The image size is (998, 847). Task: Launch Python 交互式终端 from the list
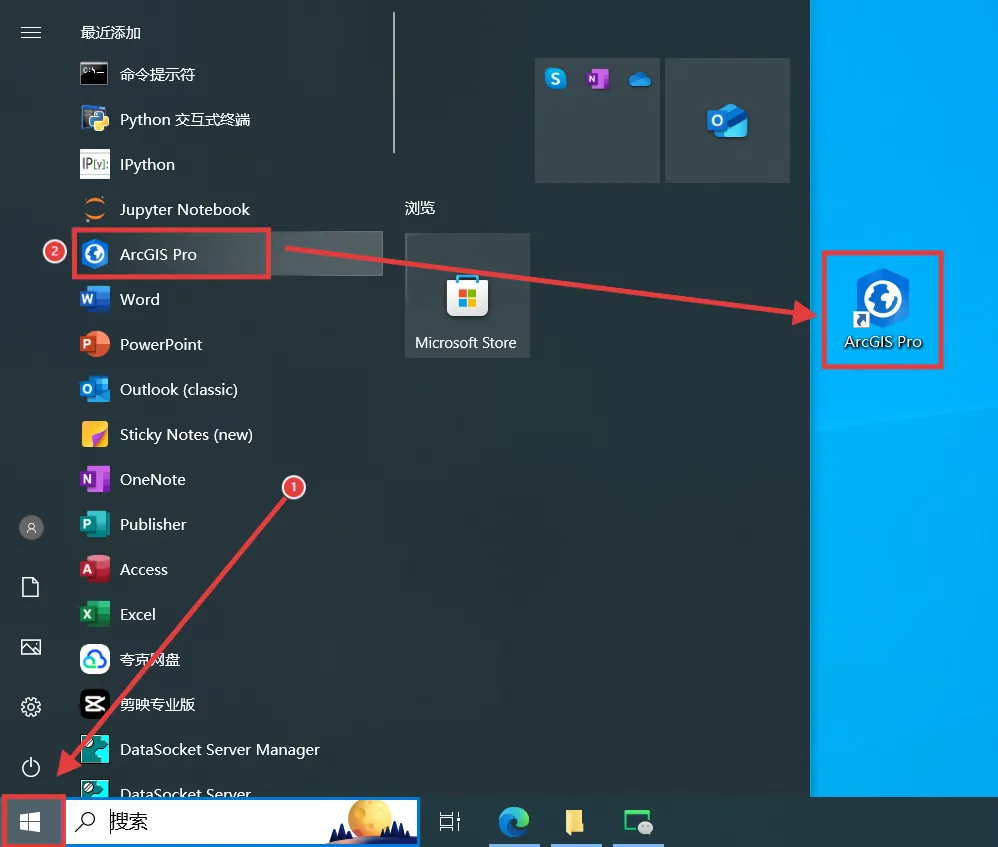pos(229,120)
